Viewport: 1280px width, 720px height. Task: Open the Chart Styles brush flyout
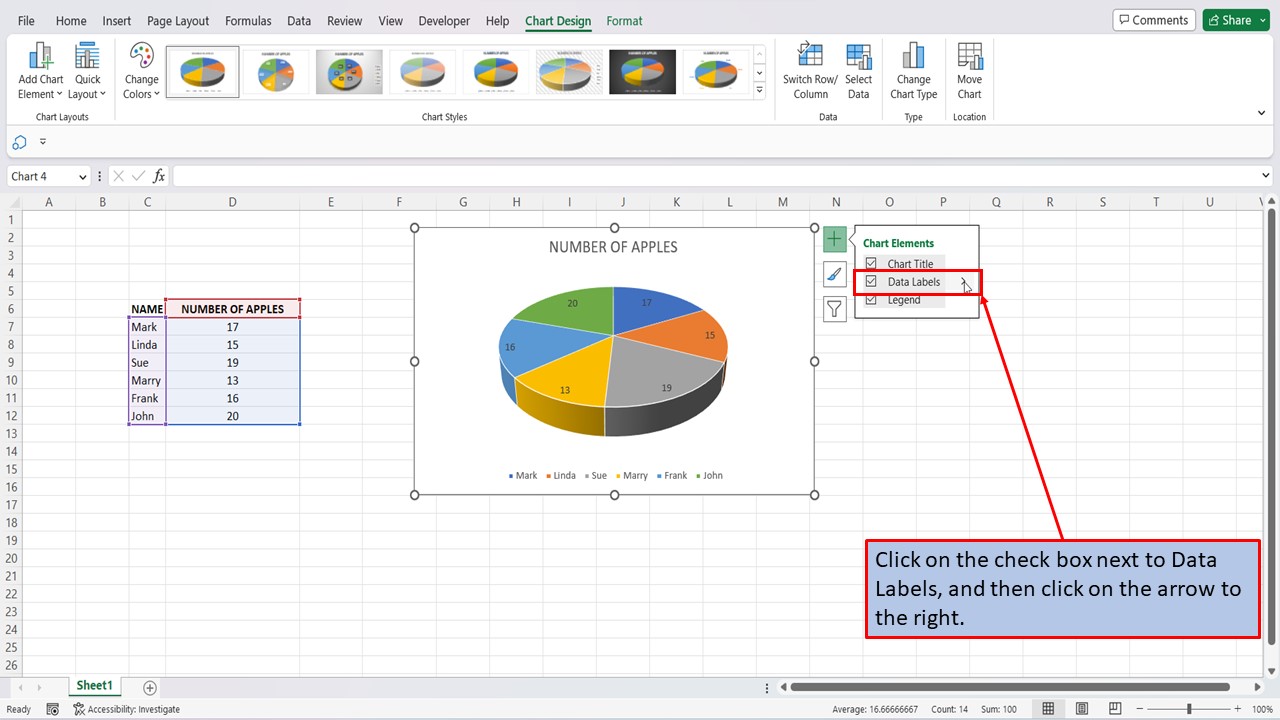[834, 274]
